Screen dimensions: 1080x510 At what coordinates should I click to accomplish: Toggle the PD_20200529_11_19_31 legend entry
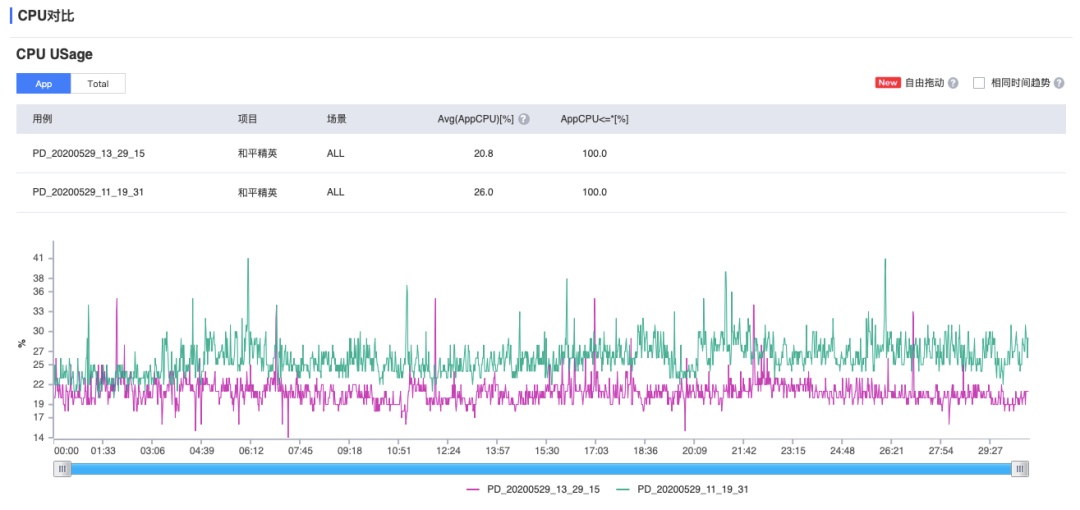pos(682,489)
